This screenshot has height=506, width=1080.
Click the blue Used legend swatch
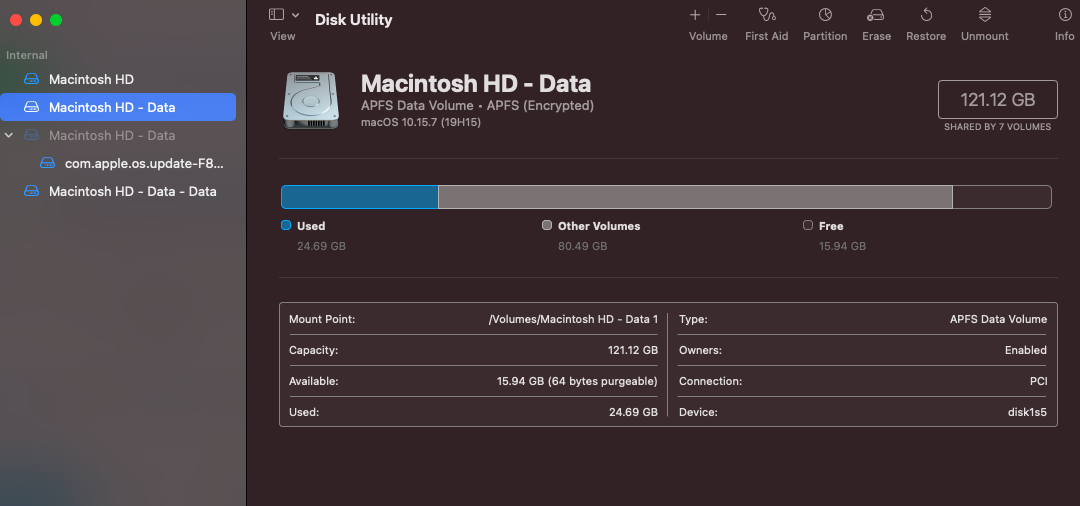coord(286,225)
